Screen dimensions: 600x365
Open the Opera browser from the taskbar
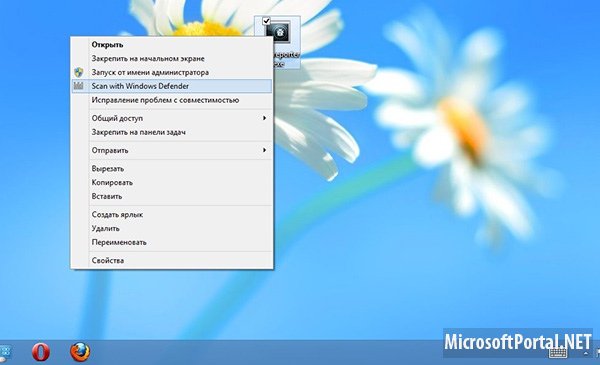(x=41, y=352)
